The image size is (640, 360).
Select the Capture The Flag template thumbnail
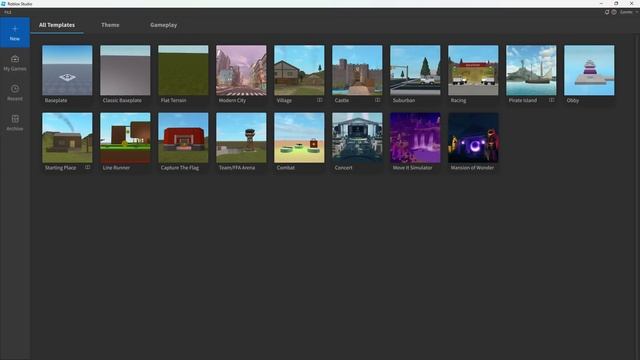(x=183, y=138)
